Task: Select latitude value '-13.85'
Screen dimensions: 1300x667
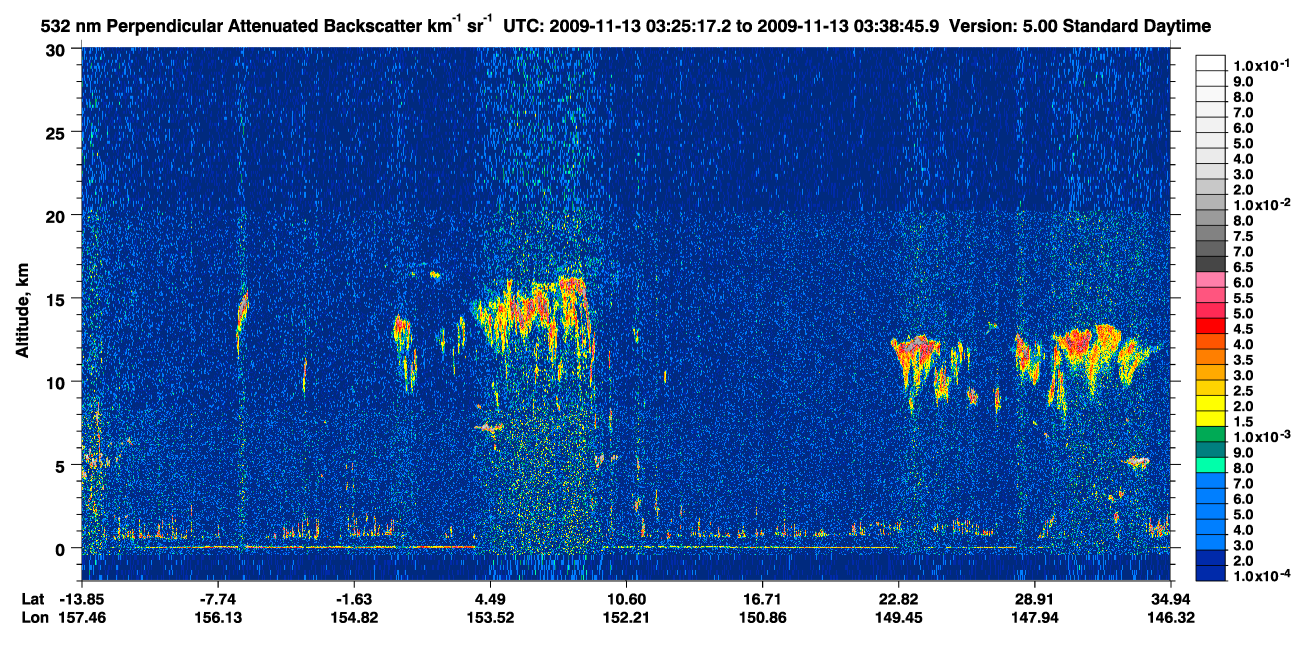Action: point(82,598)
